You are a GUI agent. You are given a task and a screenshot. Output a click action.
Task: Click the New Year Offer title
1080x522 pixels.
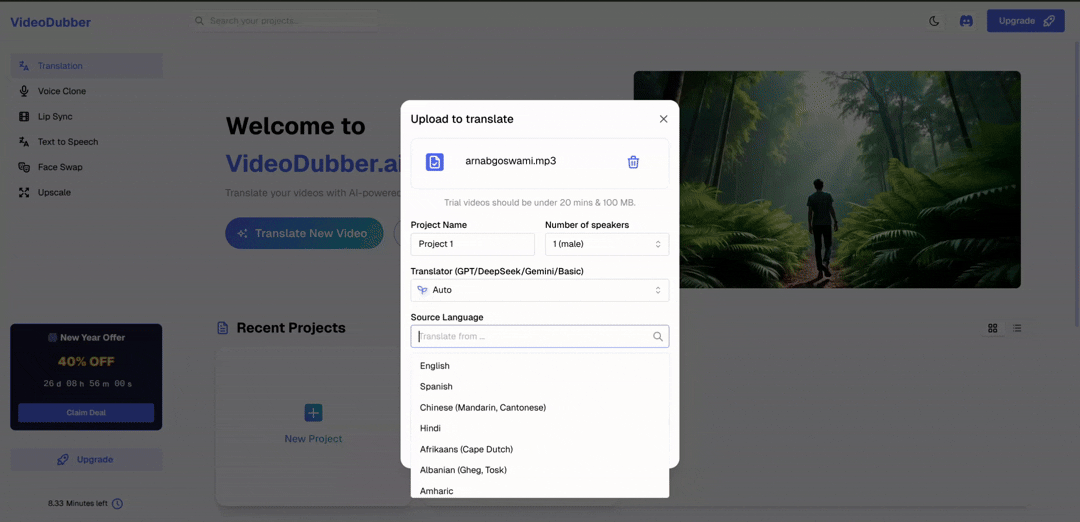(92, 337)
